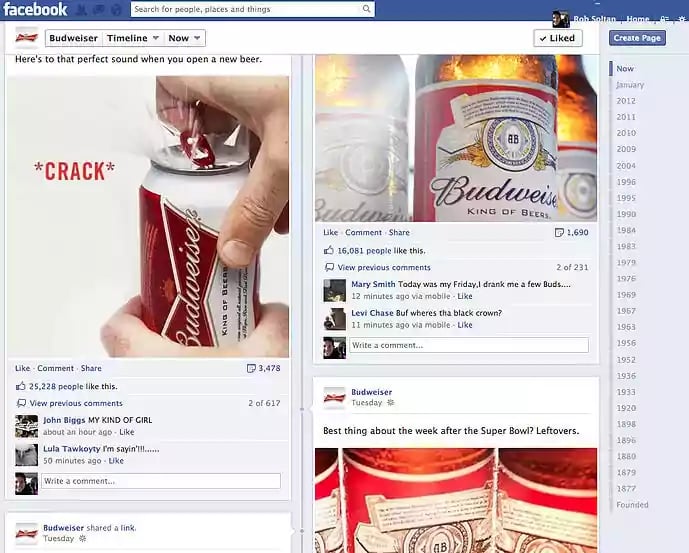Comment on the CRACK can post
Viewport: 689px width, 553px height.
[55, 368]
